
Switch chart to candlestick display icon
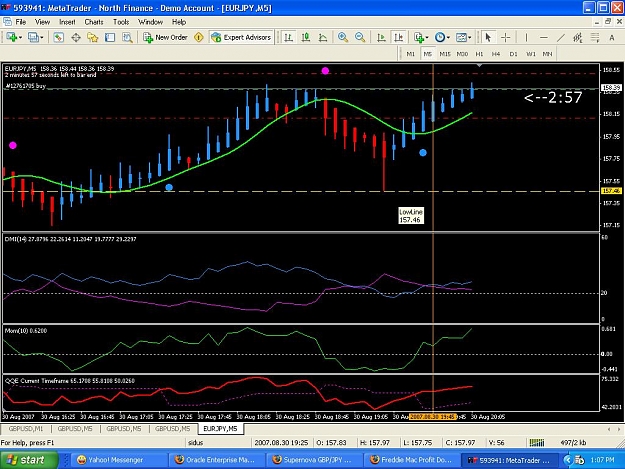(x=306, y=37)
